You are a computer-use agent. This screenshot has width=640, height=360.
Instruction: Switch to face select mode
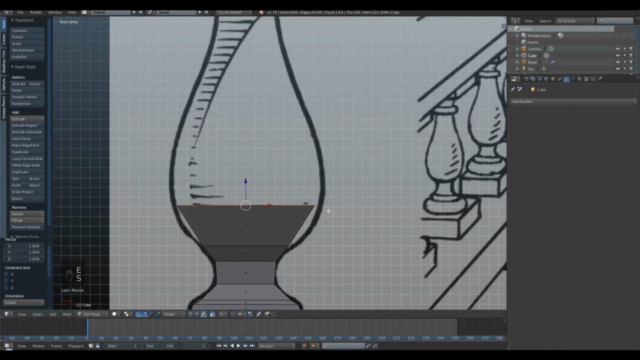click(204, 314)
